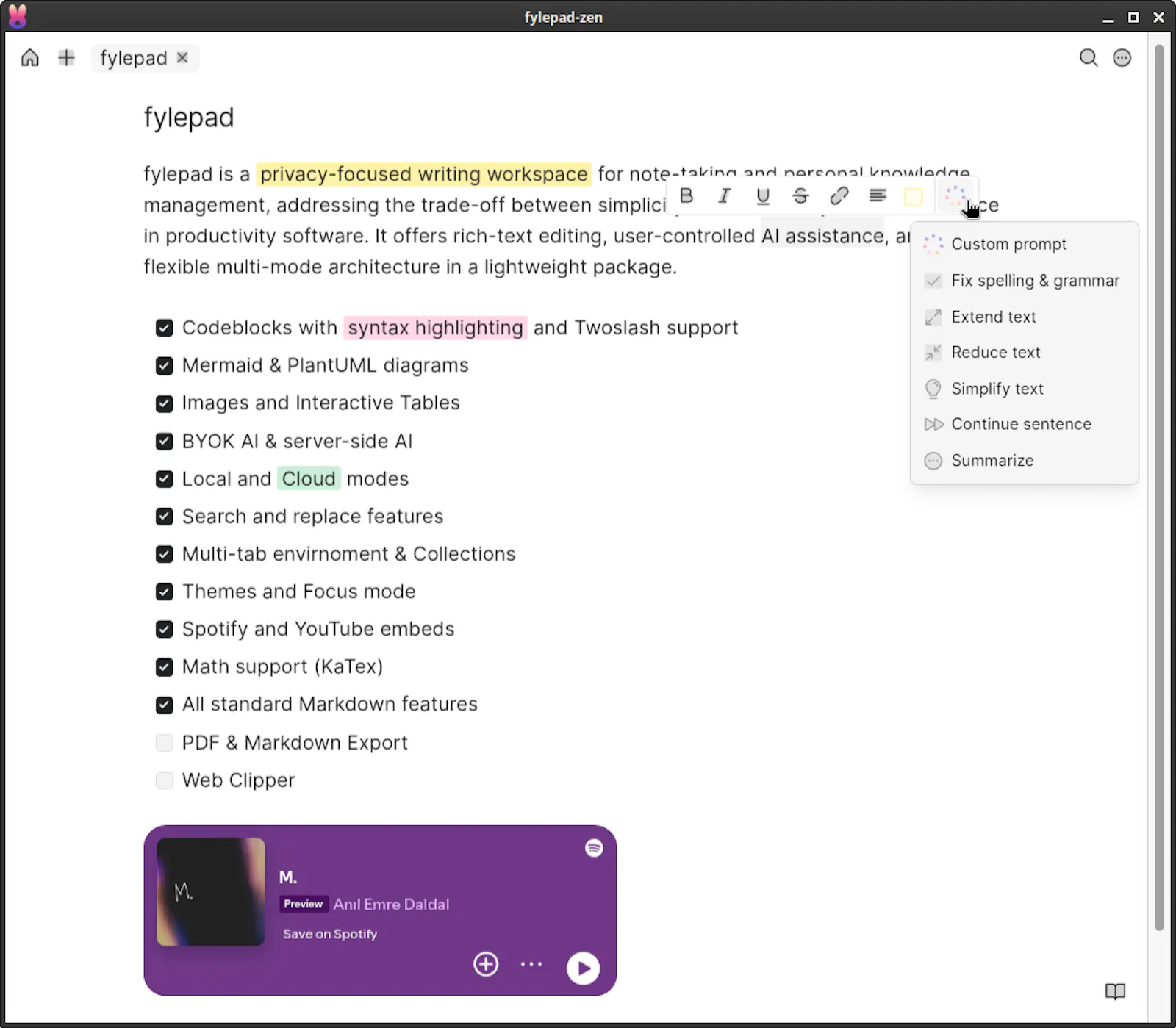Open the AI assistant sparkle menu
The width and height of the screenshot is (1176, 1028).
click(955, 195)
